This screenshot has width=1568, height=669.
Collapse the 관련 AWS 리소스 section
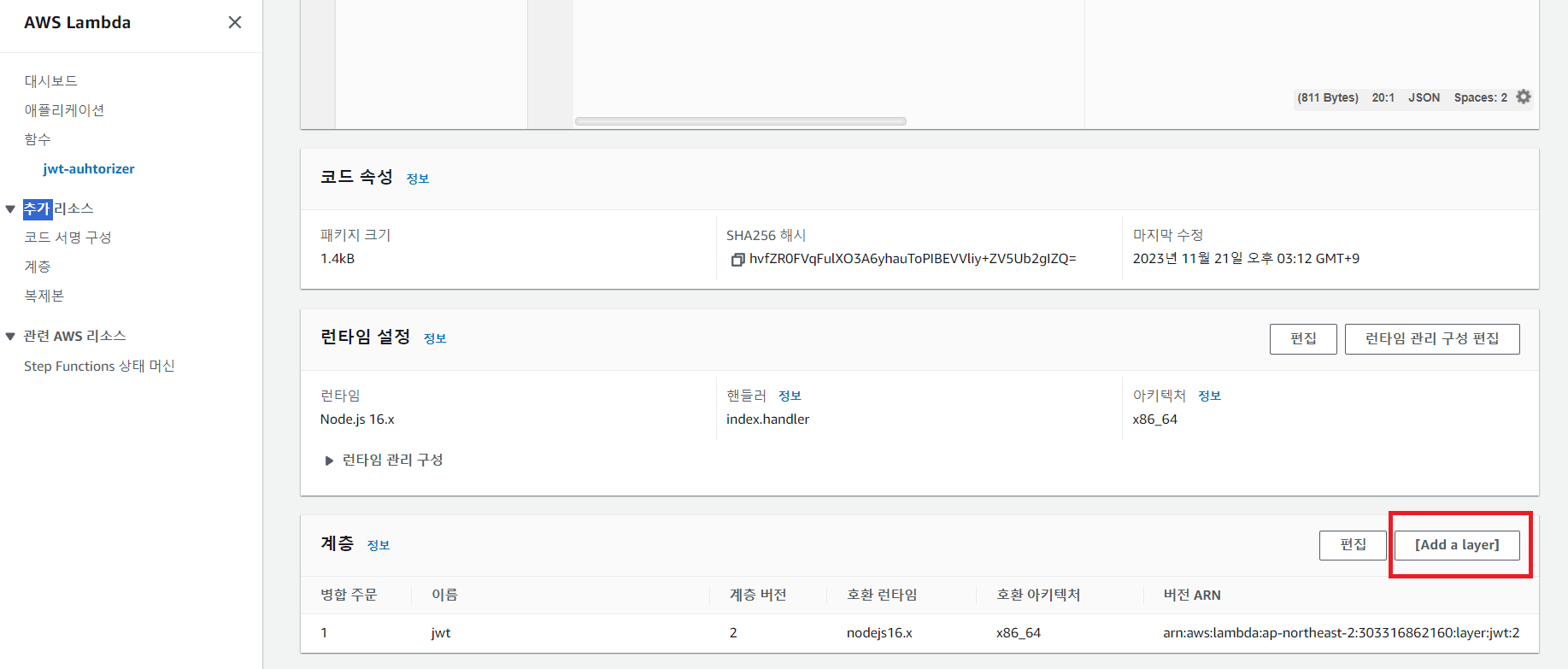coord(10,336)
